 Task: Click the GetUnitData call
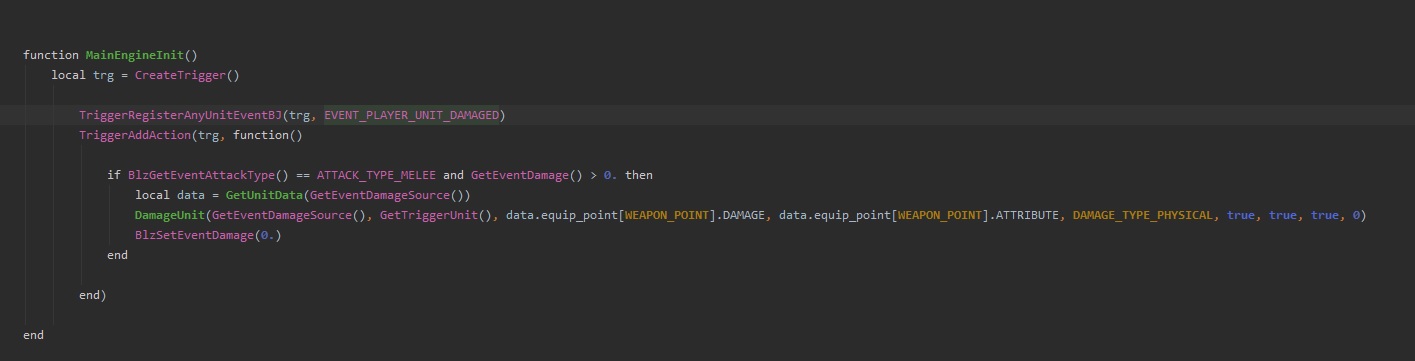pos(265,195)
